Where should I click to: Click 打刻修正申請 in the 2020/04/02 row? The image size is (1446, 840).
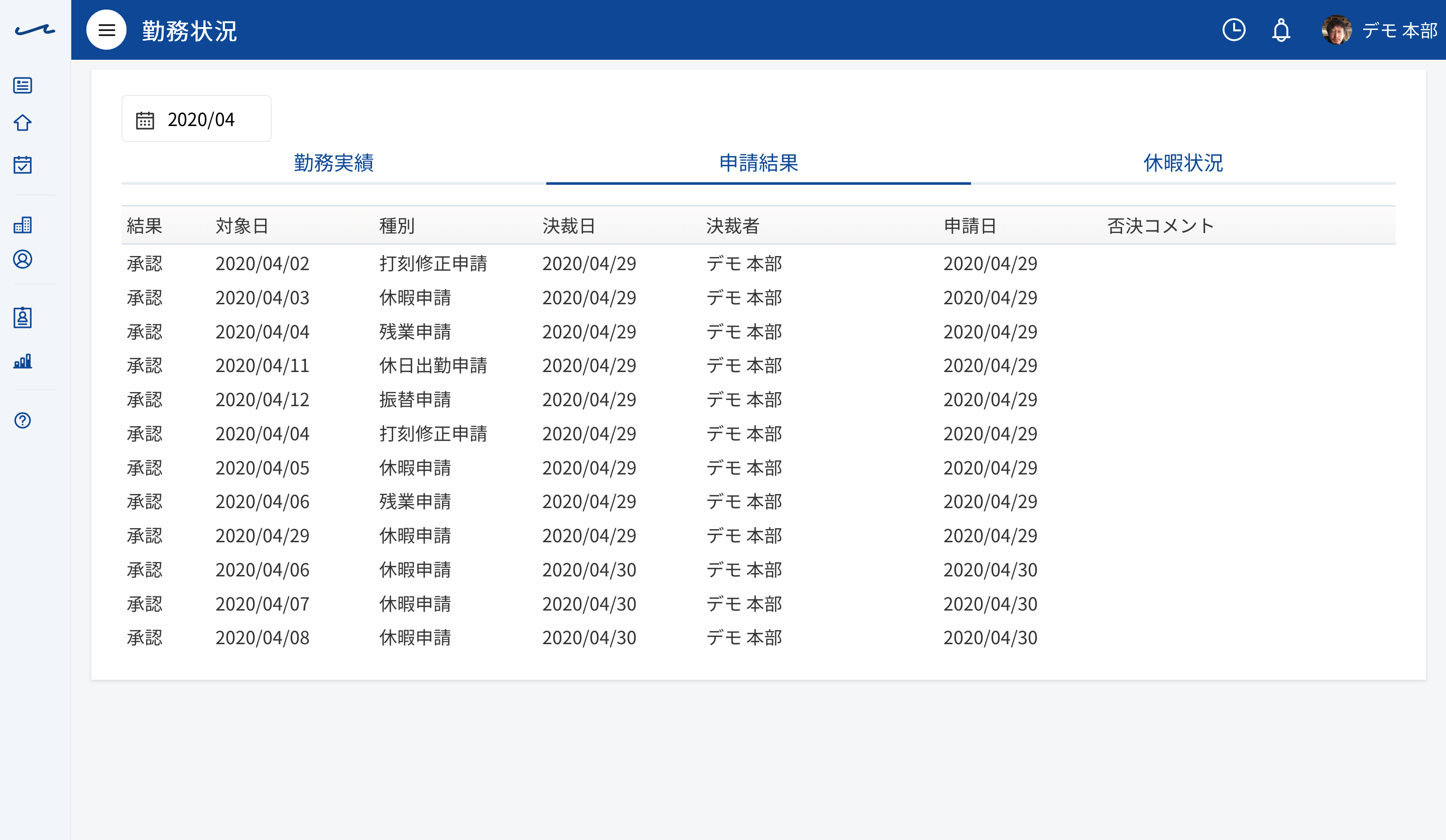pyautogui.click(x=433, y=264)
